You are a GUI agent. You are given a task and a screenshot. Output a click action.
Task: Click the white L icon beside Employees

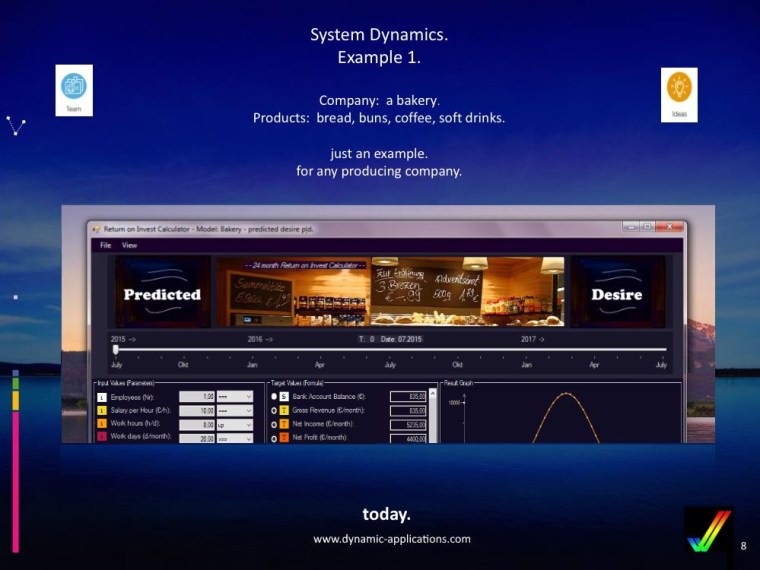(101, 397)
